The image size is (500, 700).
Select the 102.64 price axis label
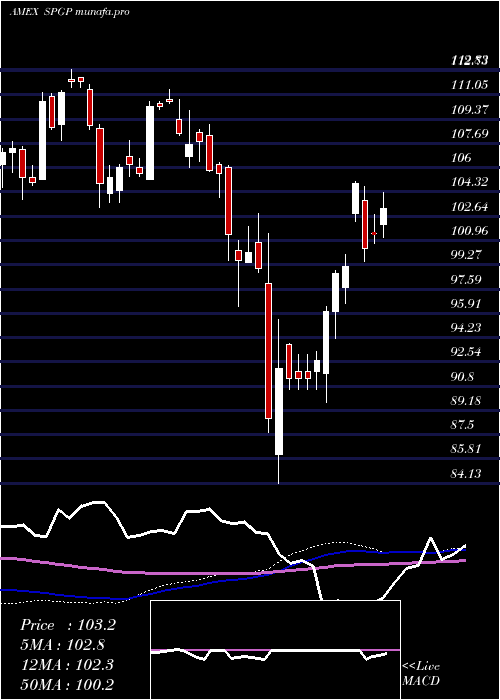tap(469, 207)
